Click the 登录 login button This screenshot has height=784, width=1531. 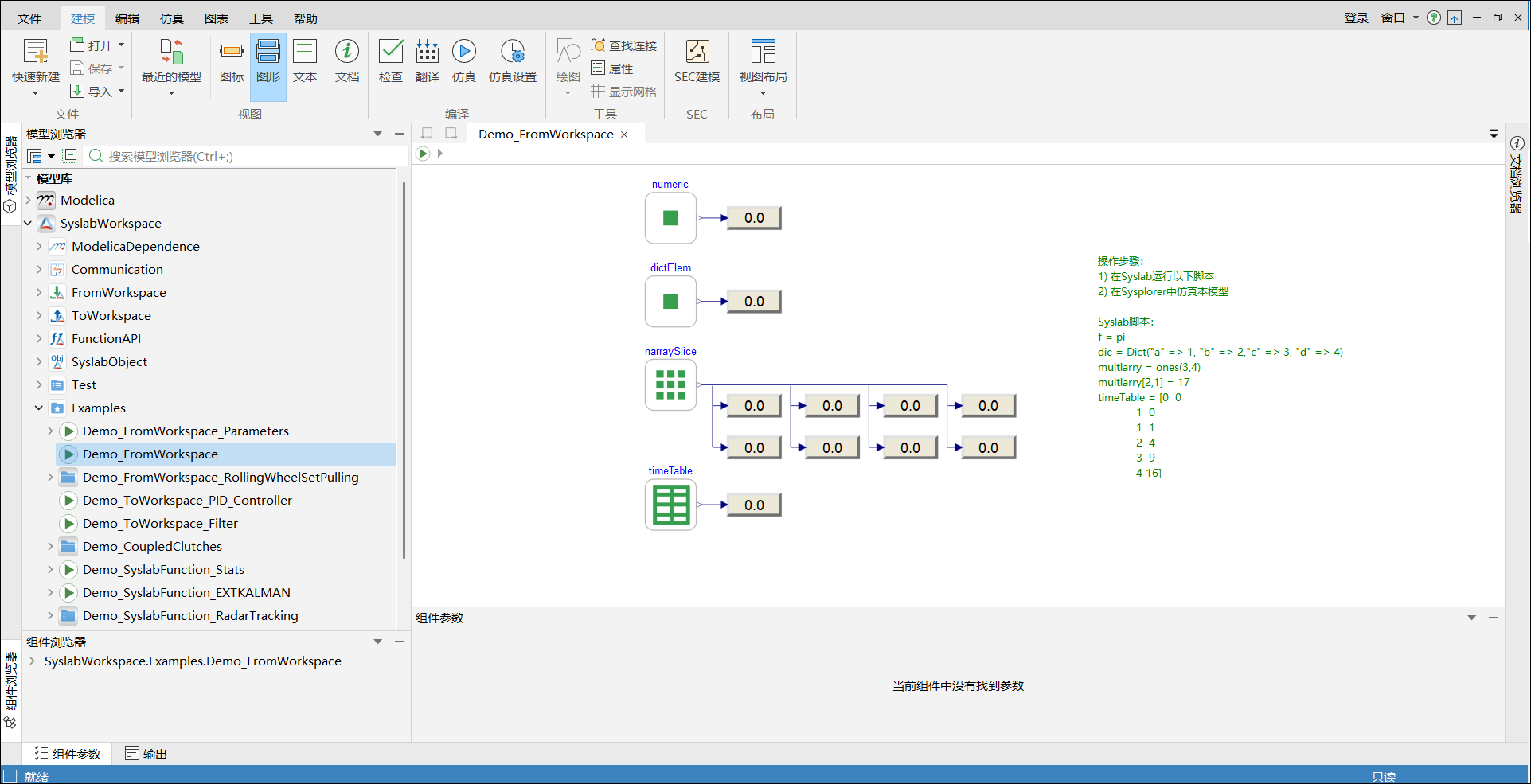1357,18
